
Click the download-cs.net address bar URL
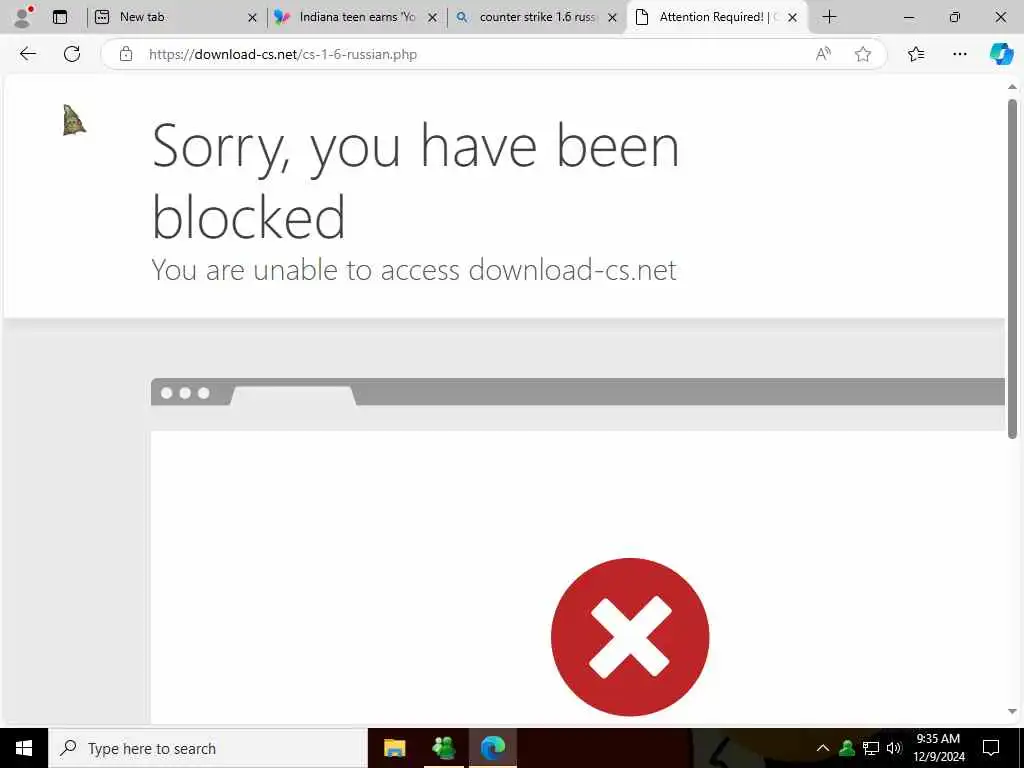pyautogui.click(x=283, y=54)
